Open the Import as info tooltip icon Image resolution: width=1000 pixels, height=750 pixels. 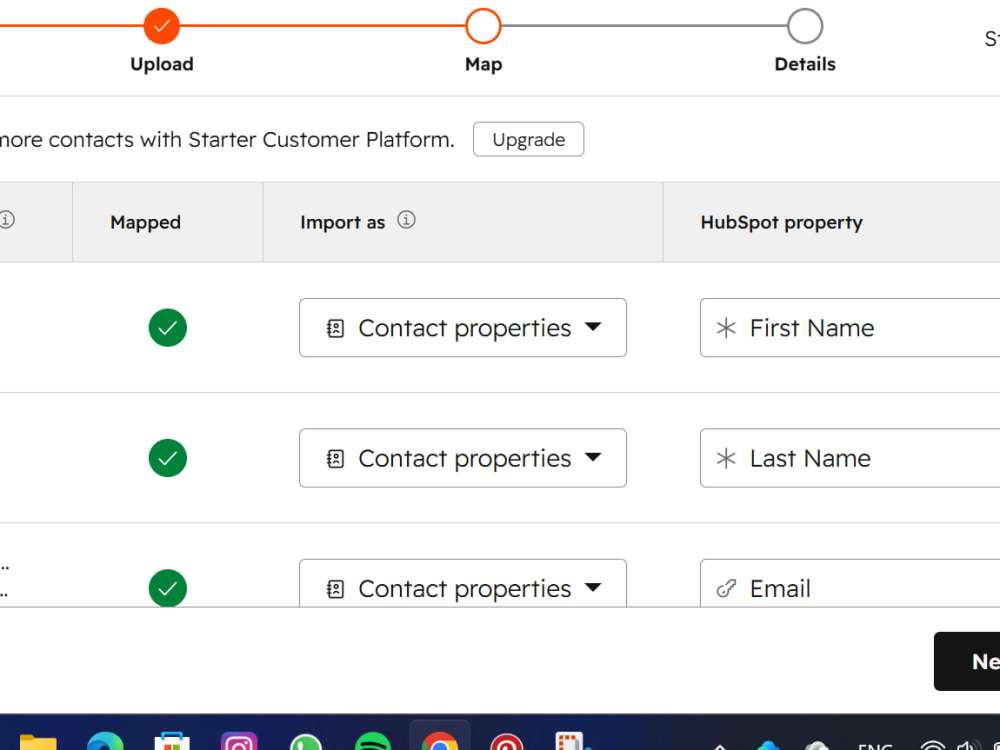pos(406,220)
